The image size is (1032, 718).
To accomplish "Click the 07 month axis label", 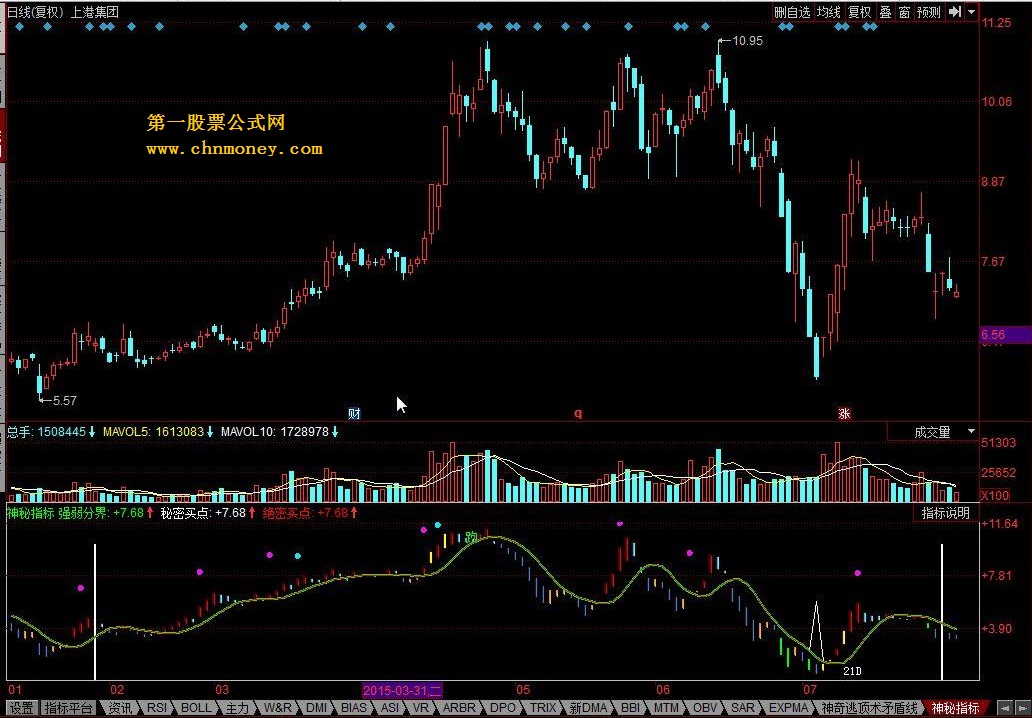I will point(809,690).
